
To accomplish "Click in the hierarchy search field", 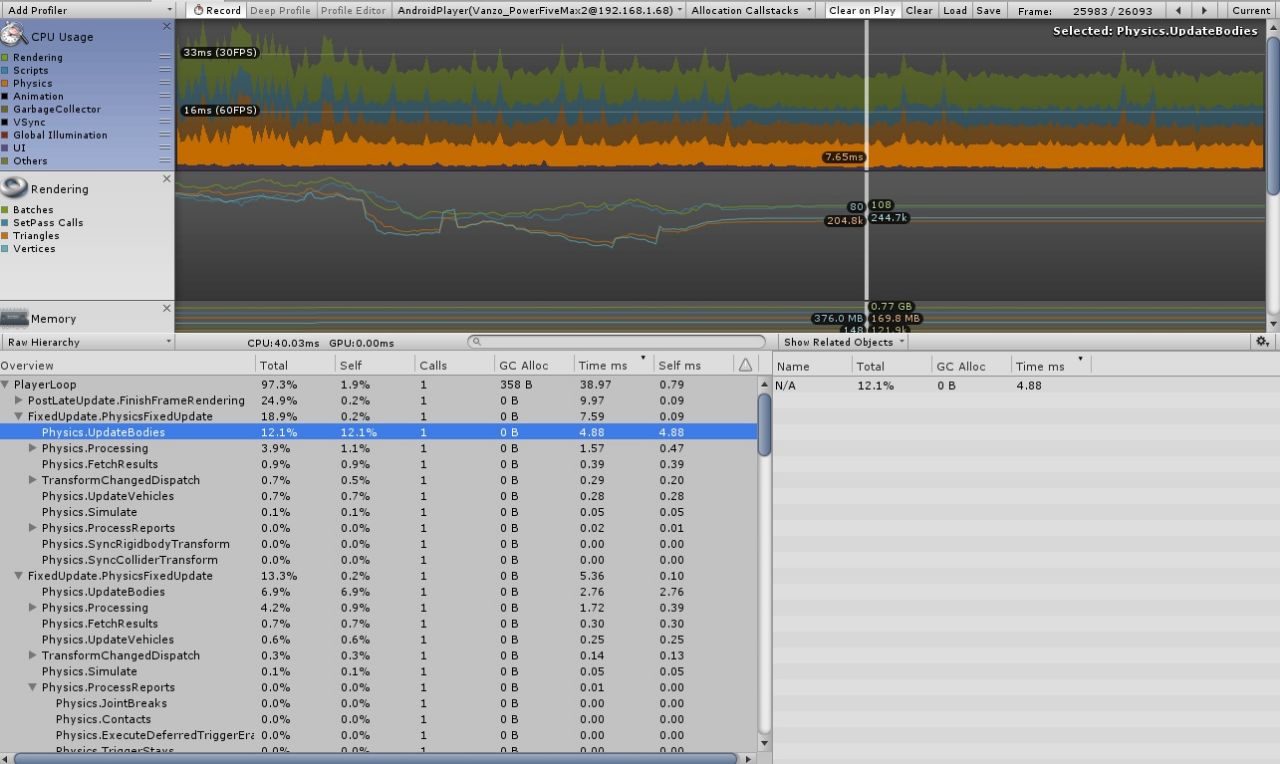I will pos(617,342).
